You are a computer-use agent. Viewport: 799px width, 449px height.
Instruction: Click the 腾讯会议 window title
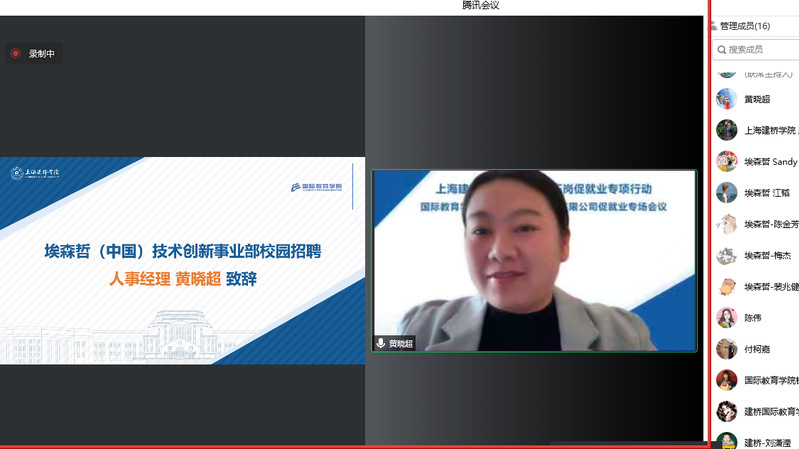481,5
